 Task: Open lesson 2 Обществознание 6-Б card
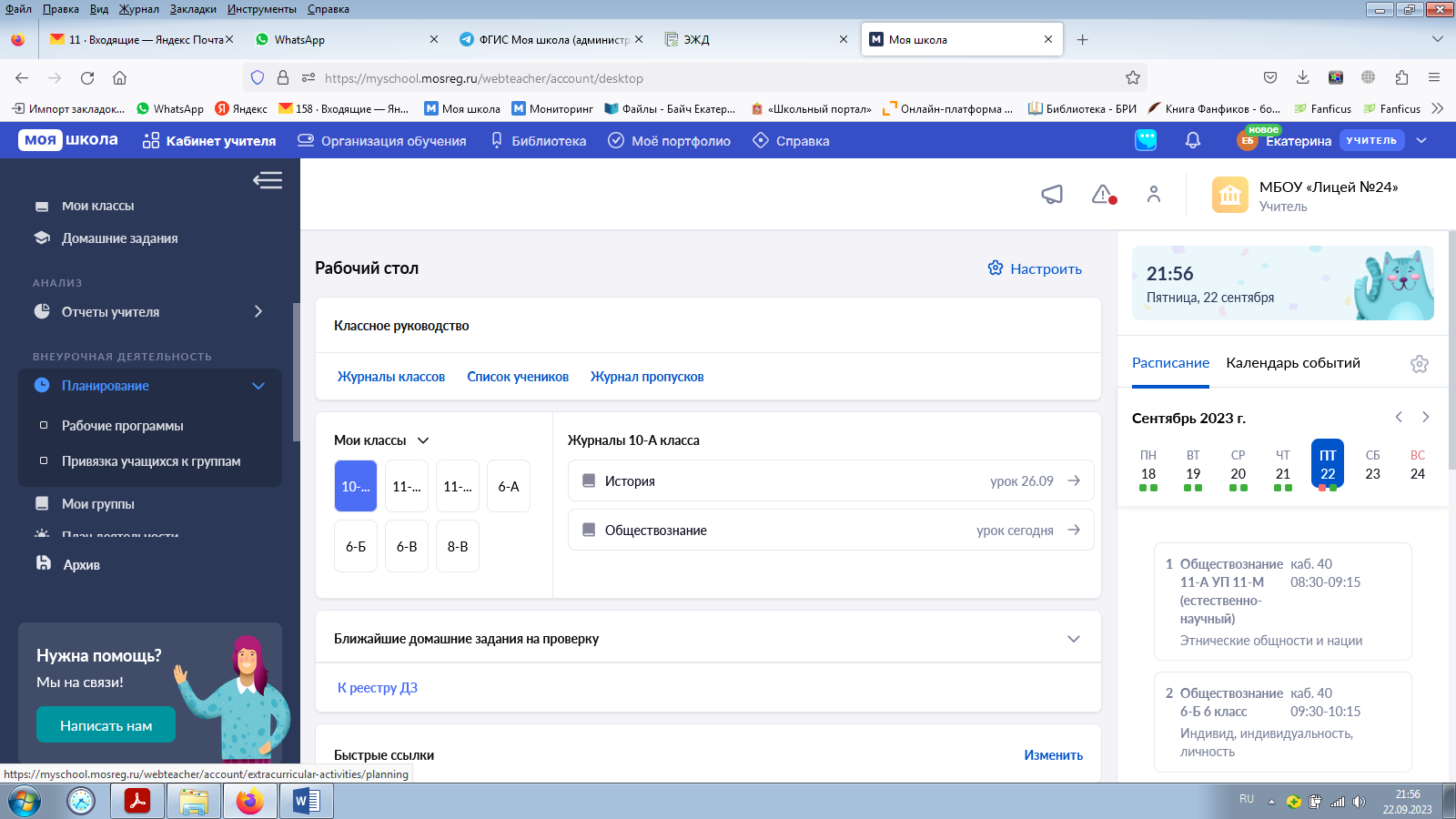pos(1282,722)
